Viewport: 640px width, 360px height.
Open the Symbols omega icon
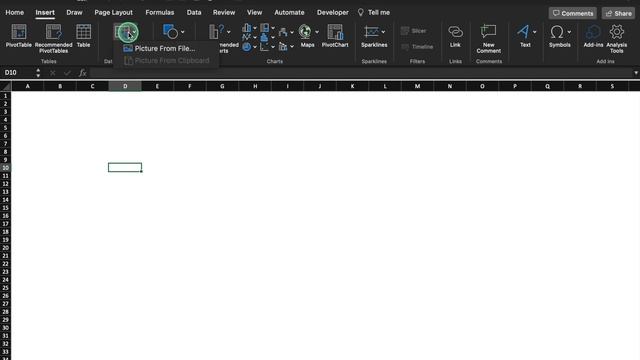(x=557, y=32)
